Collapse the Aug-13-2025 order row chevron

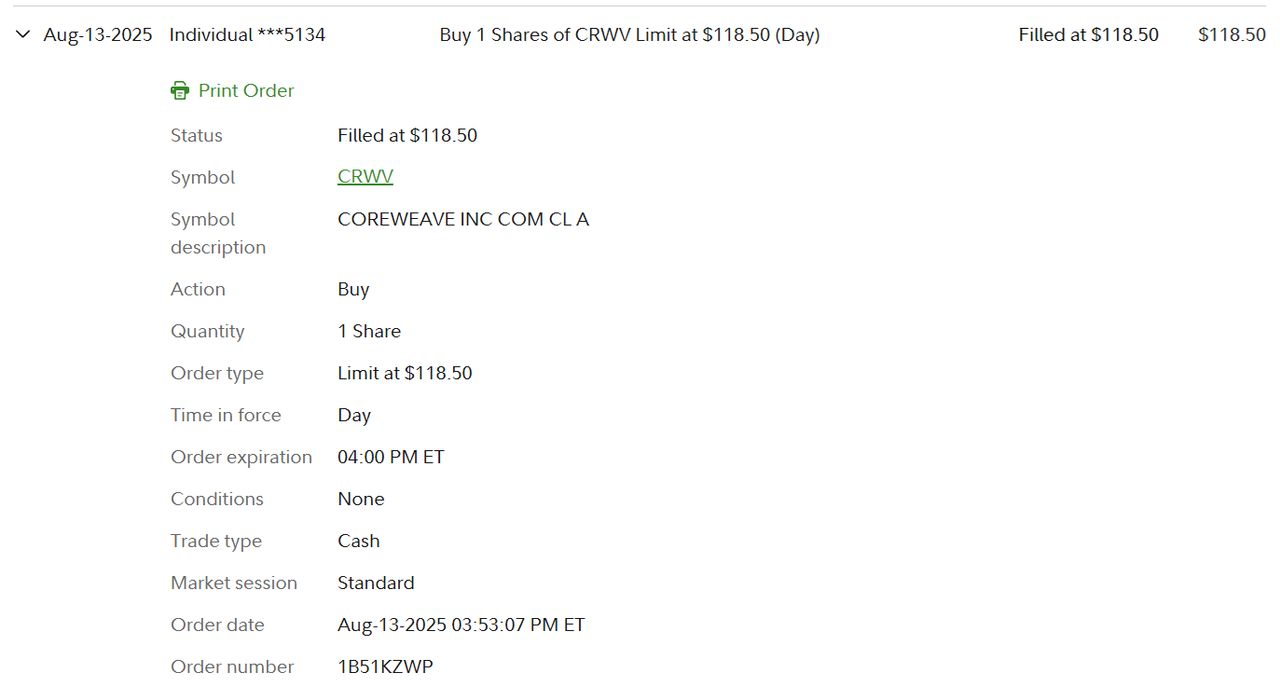coord(23,35)
